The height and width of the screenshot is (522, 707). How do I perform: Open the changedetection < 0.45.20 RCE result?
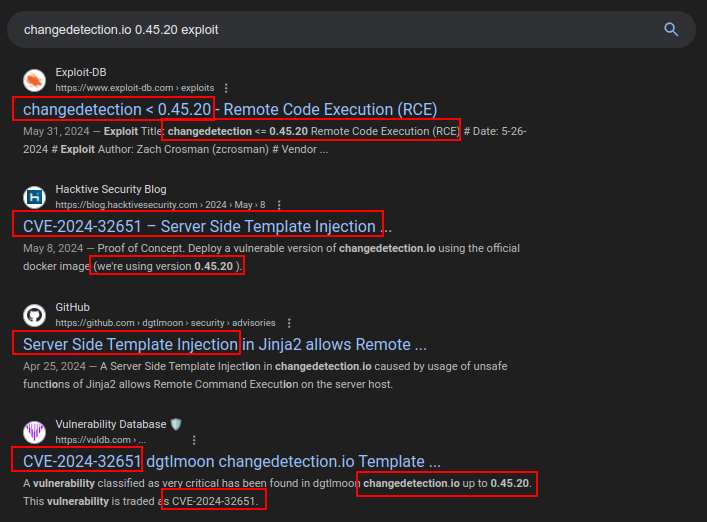230,109
